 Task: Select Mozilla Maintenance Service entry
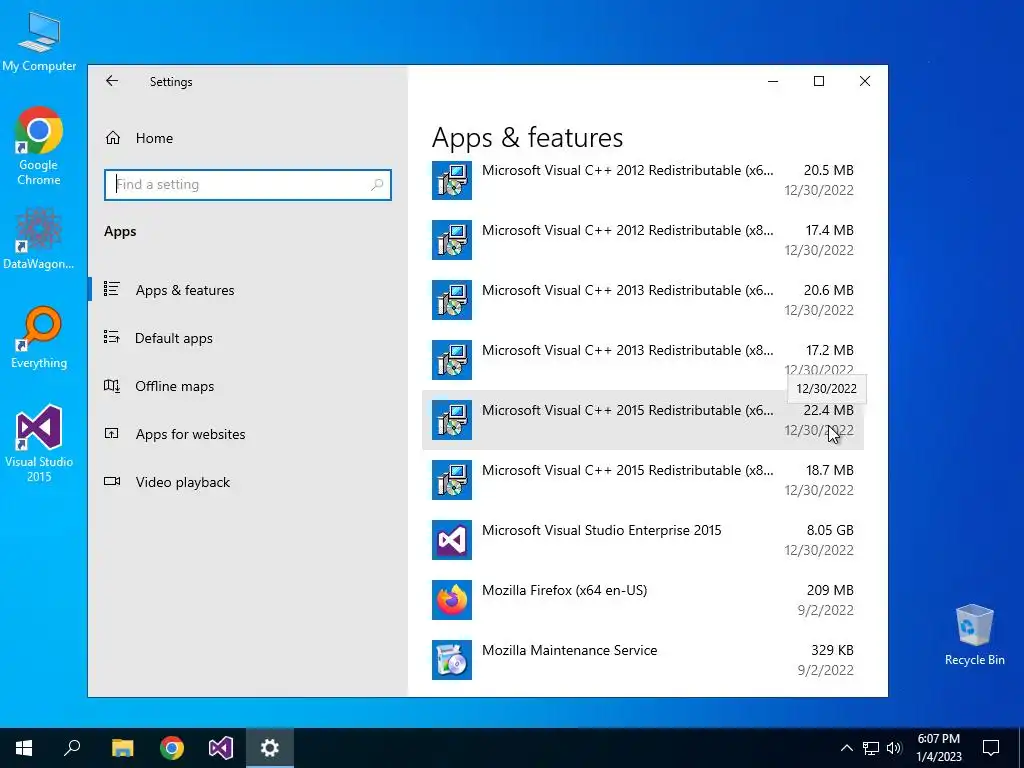point(643,660)
